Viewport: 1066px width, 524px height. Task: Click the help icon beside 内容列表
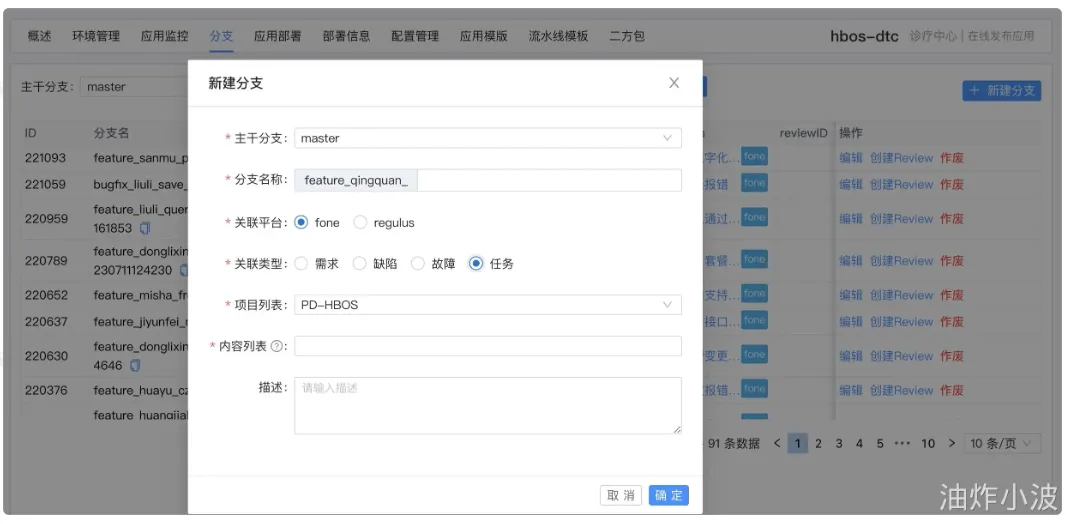(x=276, y=346)
